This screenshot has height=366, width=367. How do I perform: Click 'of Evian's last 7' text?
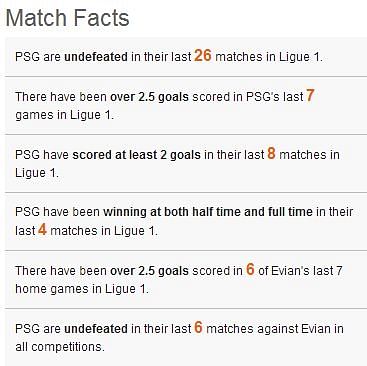point(301,271)
